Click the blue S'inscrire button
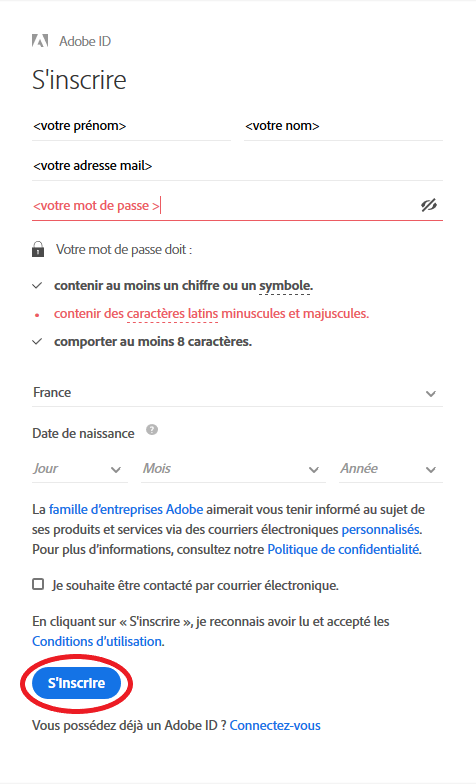 (x=76, y=683)
